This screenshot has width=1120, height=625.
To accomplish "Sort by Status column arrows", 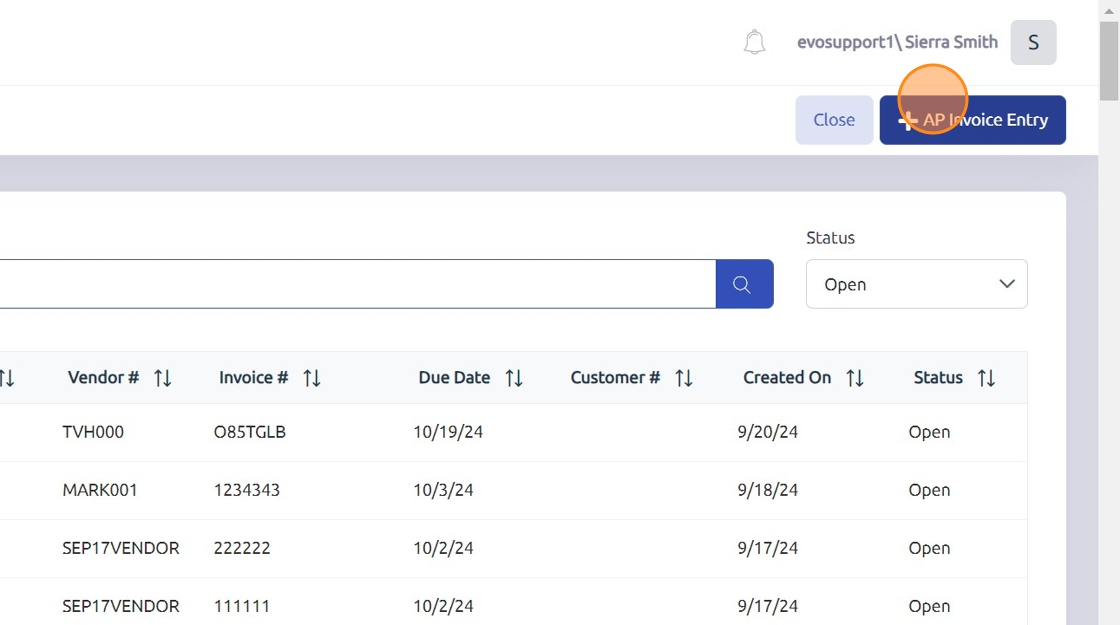I will click(987, 378).
